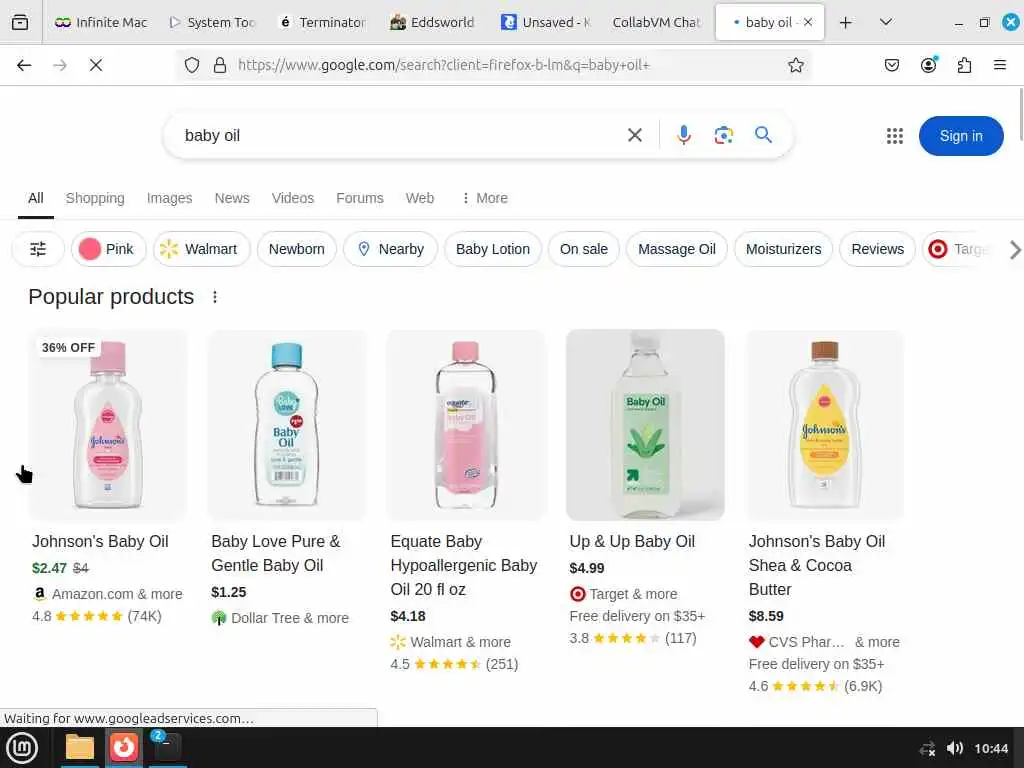
Task: Bookmark this page with star icon
Action: point(795,65)
